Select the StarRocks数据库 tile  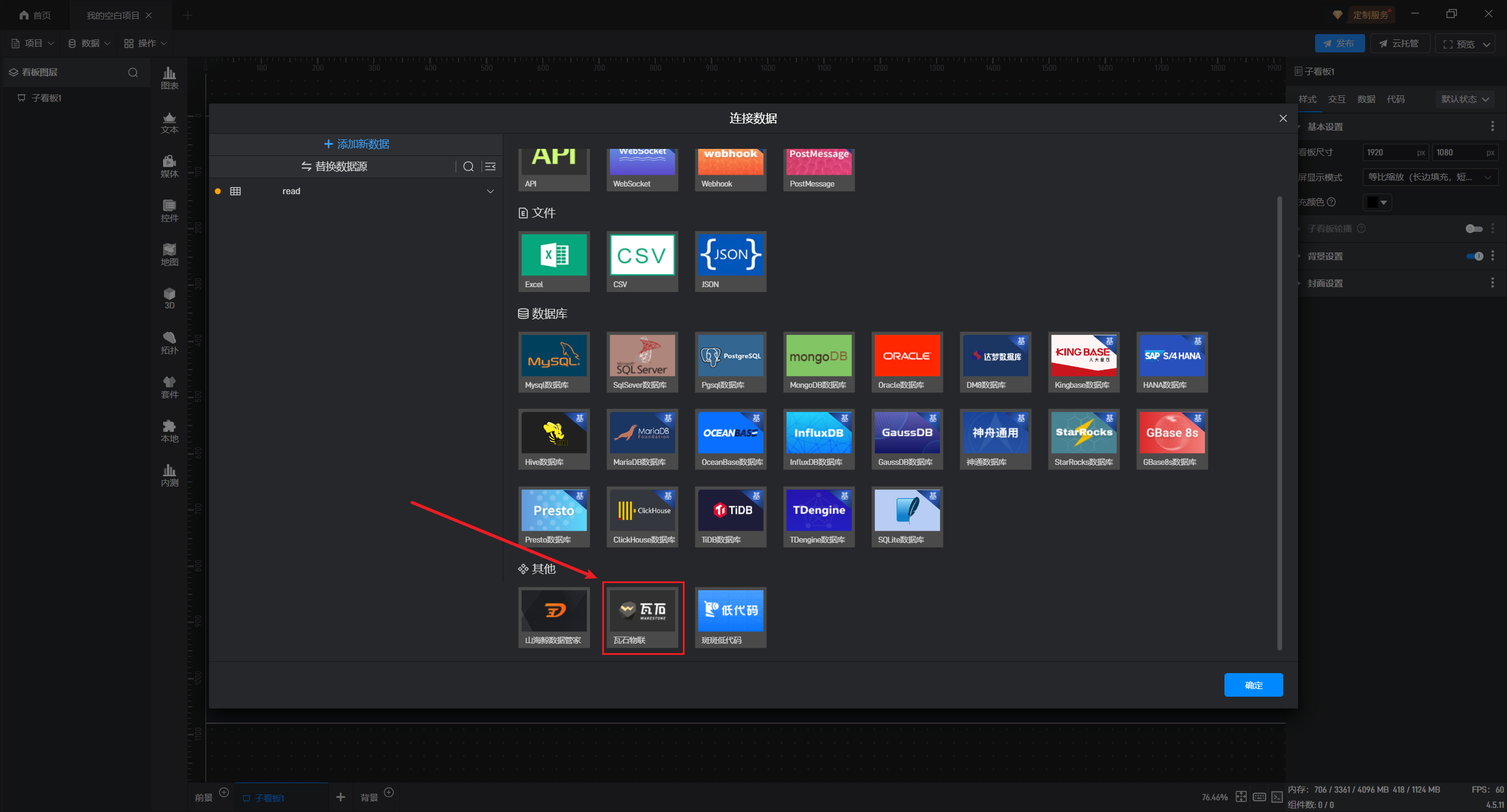1084,439
